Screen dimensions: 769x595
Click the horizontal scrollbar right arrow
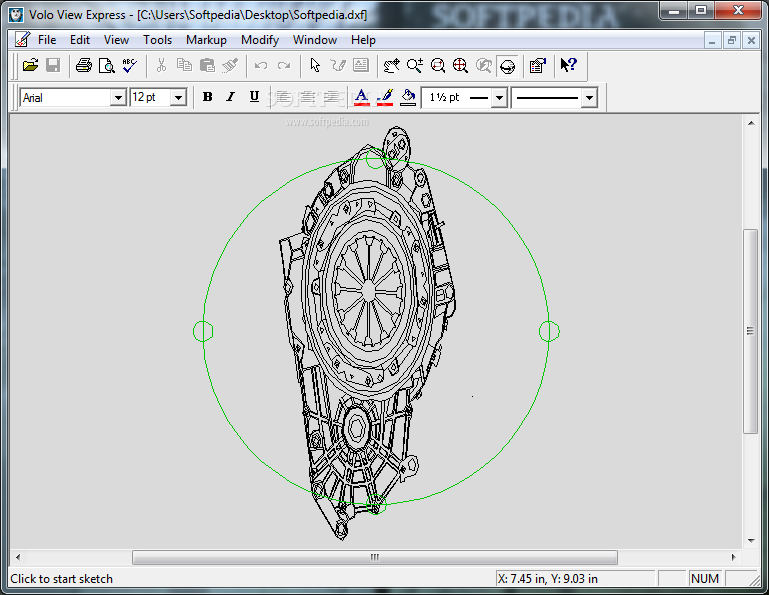(x=734, y=557)
